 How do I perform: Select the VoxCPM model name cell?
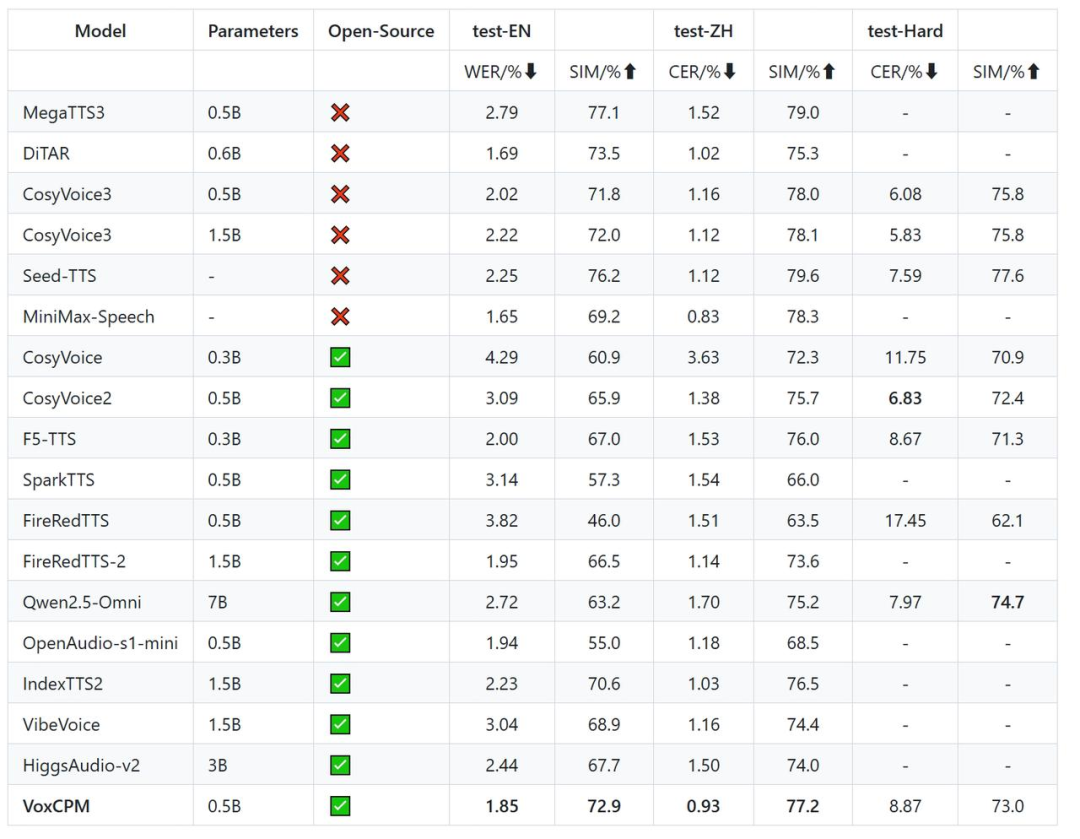pyautogui.click(x=56, y=805)
